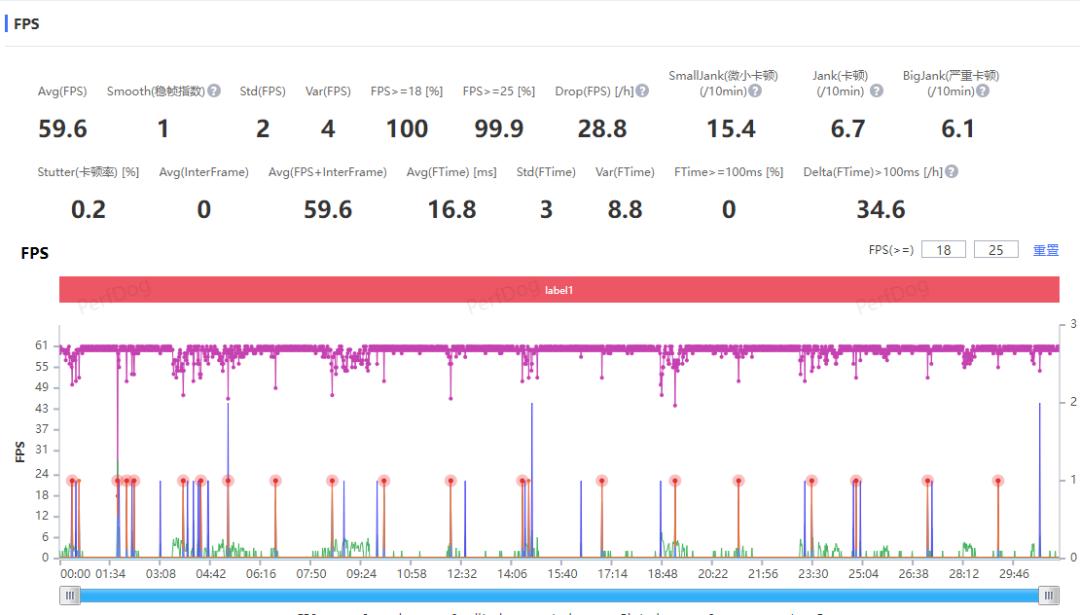This screenshot has height=615, width=1080.
Task: Click BigJank(严重卡顿) help icon
Action: point(982,91)
